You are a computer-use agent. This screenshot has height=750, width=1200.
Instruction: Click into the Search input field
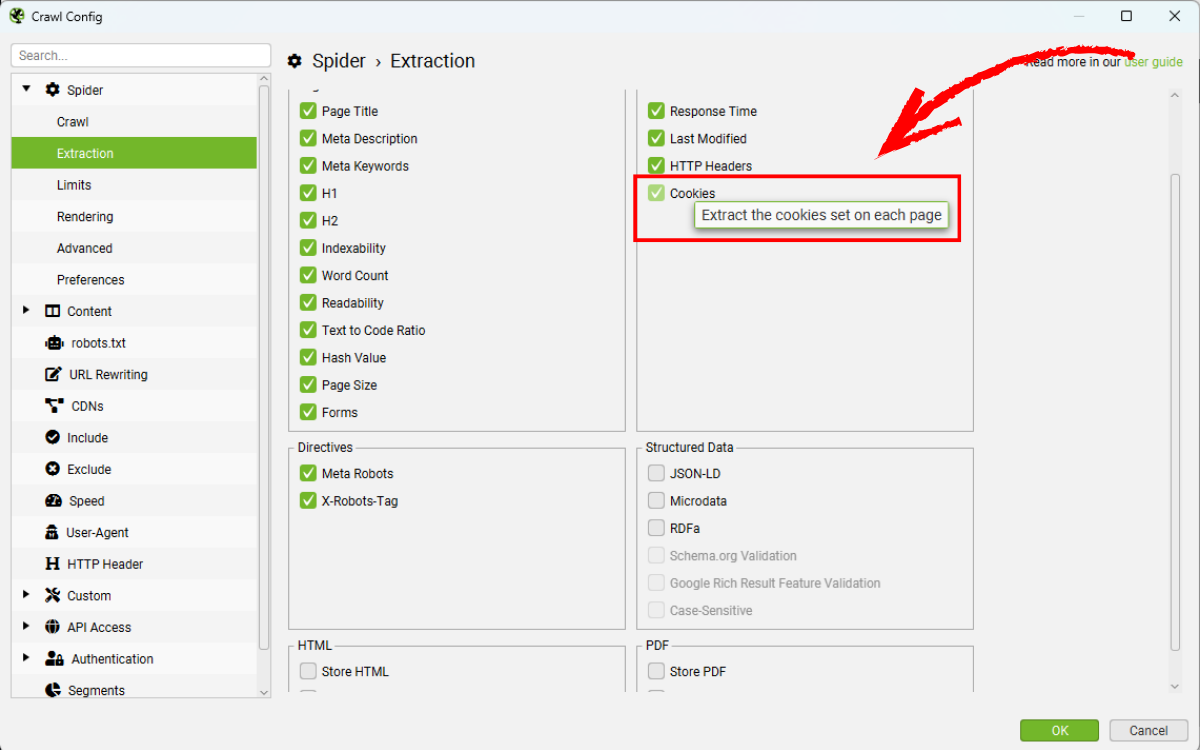coord(140,56)
